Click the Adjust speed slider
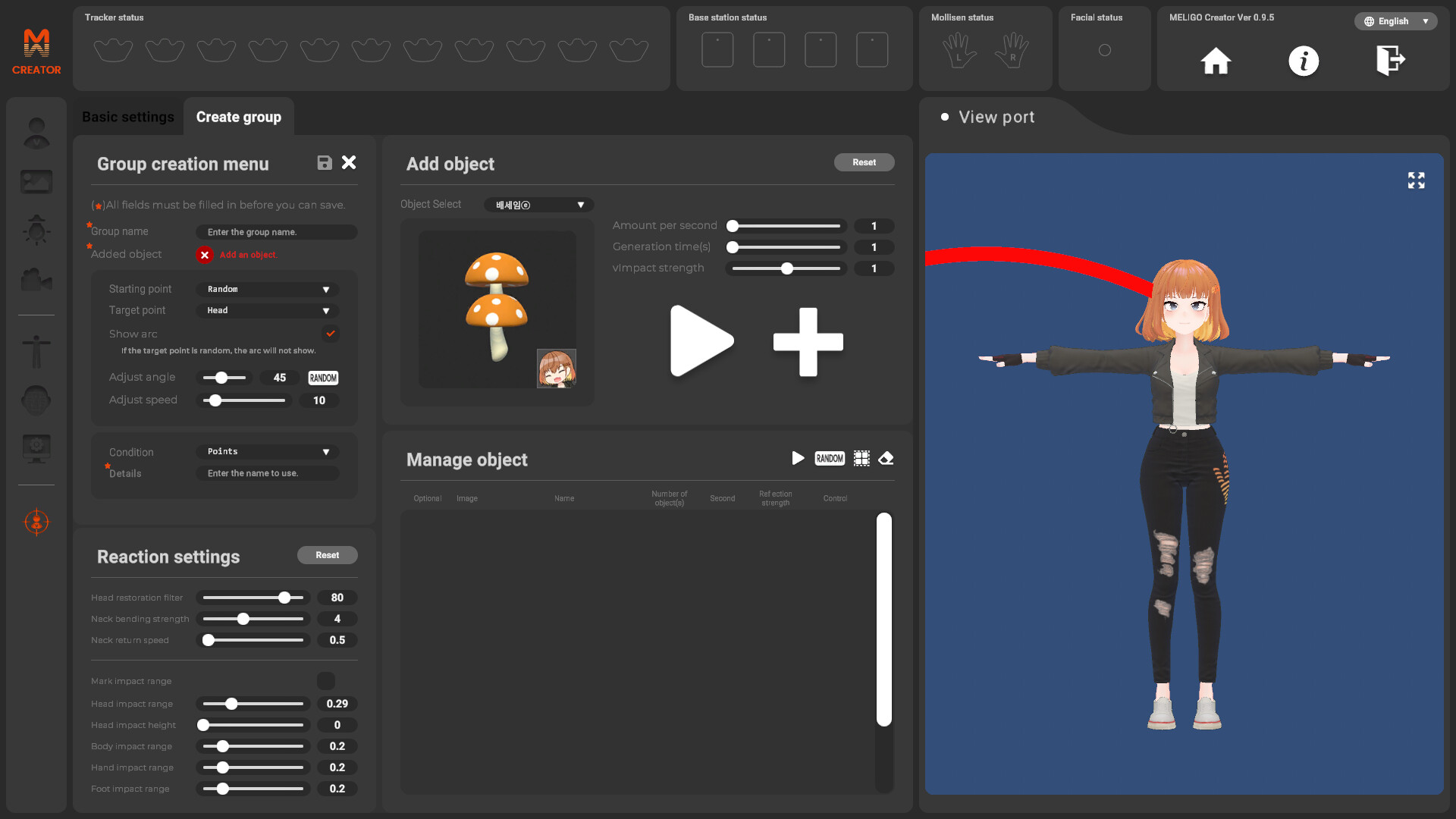Image resolution: width=1456 pixels, height=819 pixels. pos(244,400)
